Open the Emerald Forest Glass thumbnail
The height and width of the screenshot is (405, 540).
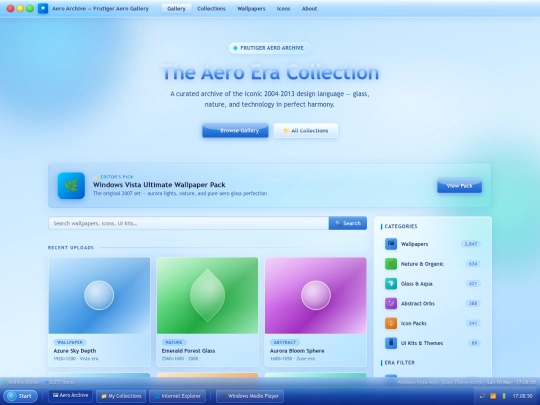pos(207,295)
